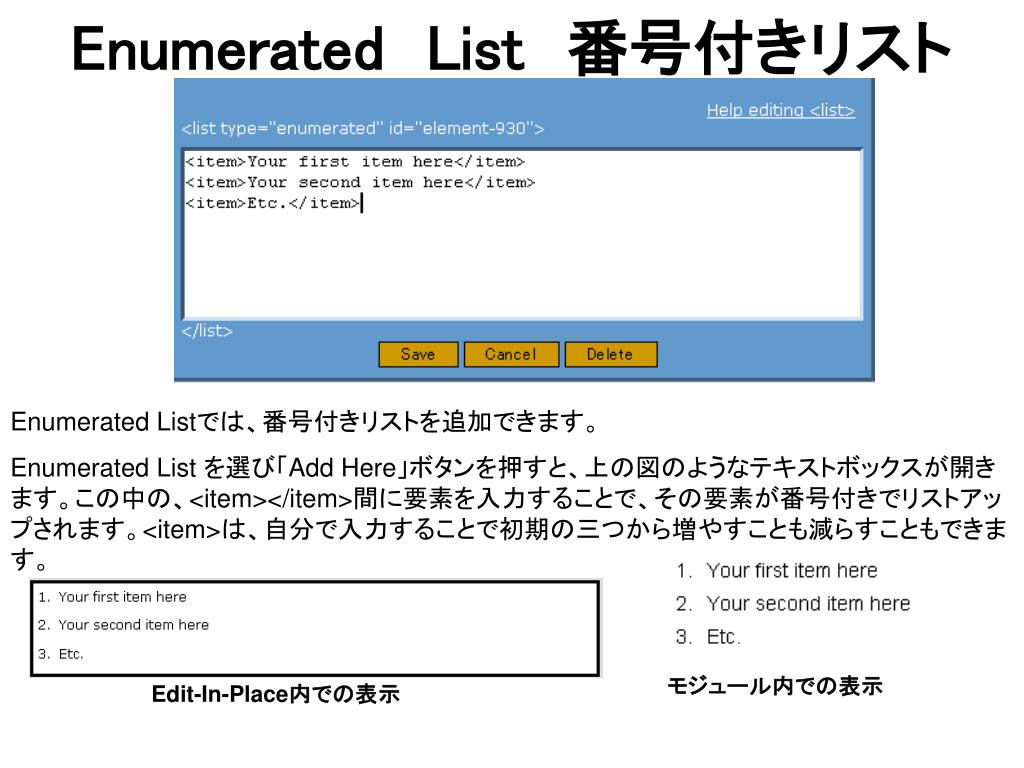Click the '<item>Your second item here</item>' line
1024x768 pixels.
(x=360, y=182)
